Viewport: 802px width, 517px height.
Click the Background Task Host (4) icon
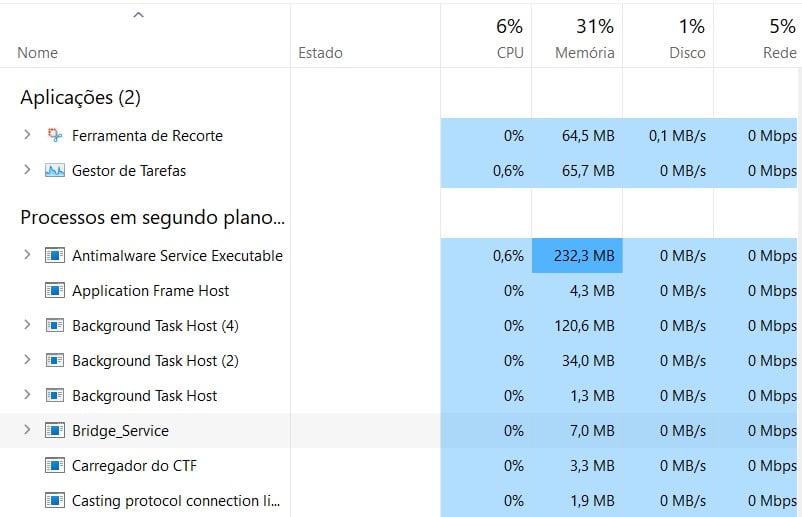point(55,325)
